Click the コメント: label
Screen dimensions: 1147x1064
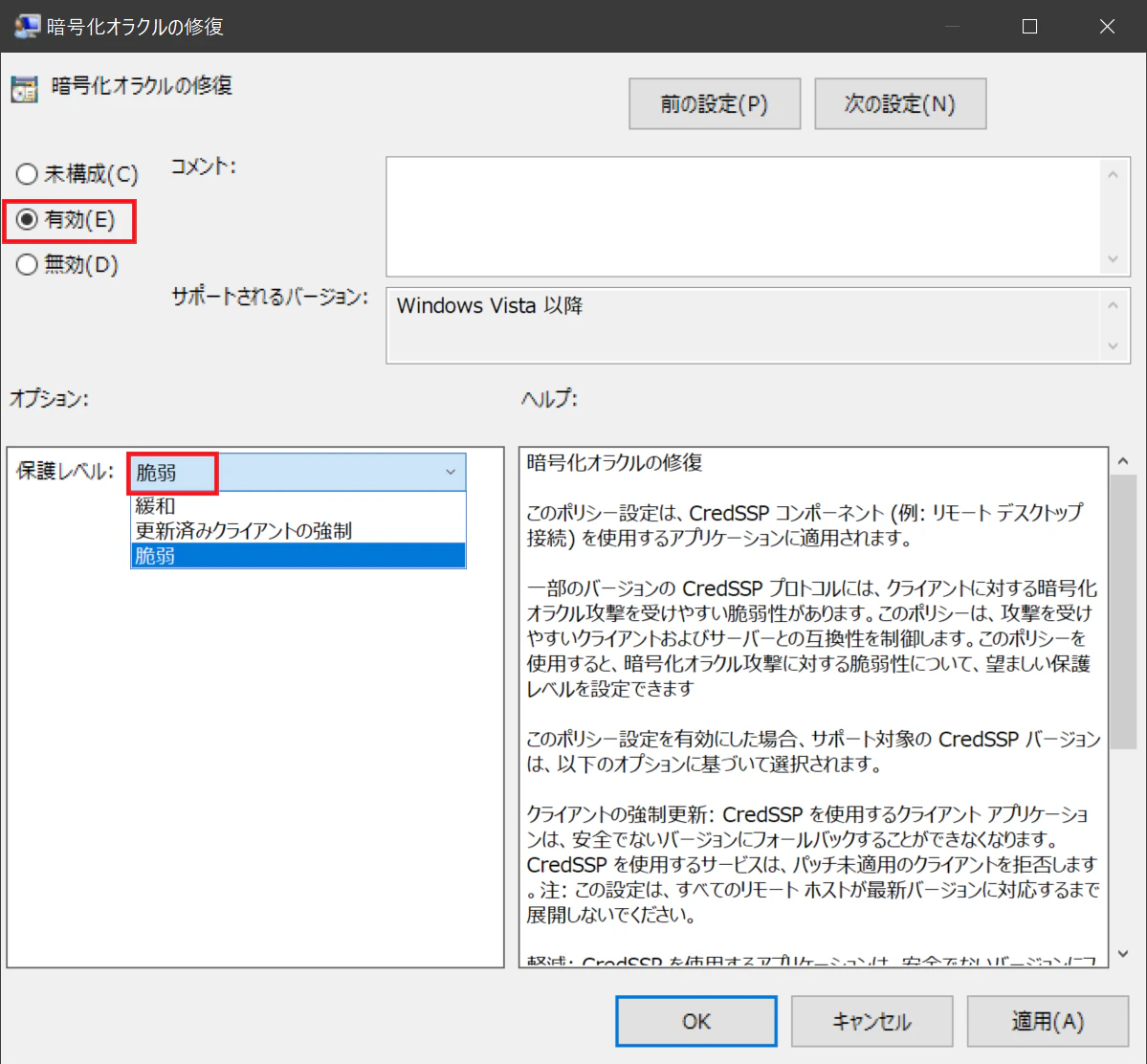pyautogui.click(x=204, y=166)
